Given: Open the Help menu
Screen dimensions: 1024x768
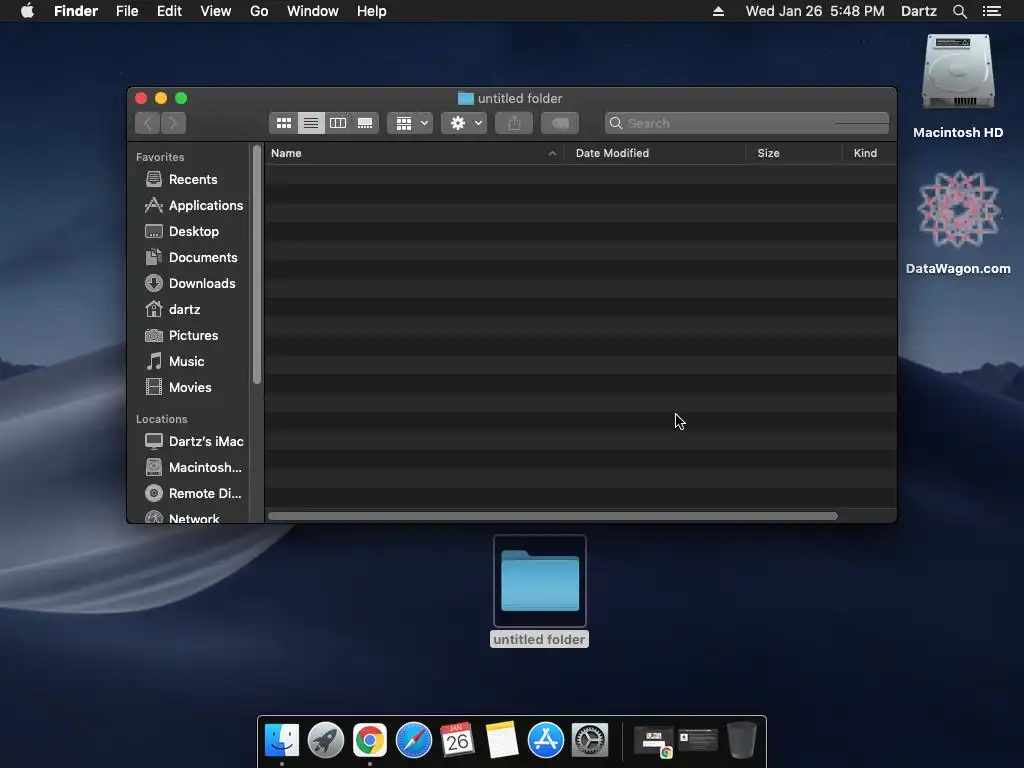Looking at the screenshot, I should (372, 11).
